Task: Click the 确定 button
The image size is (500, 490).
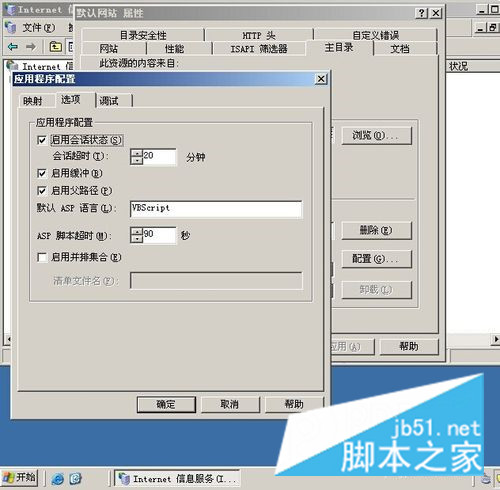Action: (166, 404)
